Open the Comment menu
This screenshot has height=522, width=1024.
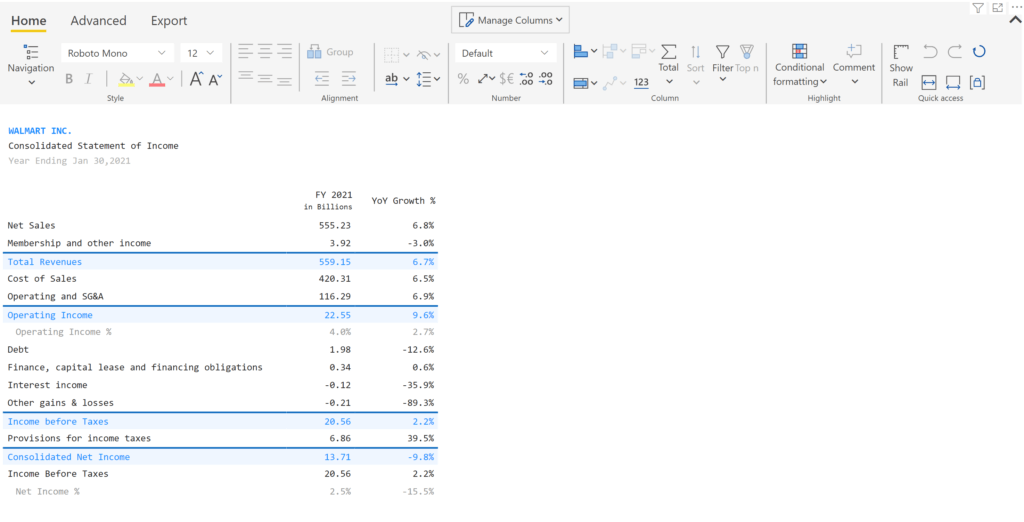tap(854, 65)
